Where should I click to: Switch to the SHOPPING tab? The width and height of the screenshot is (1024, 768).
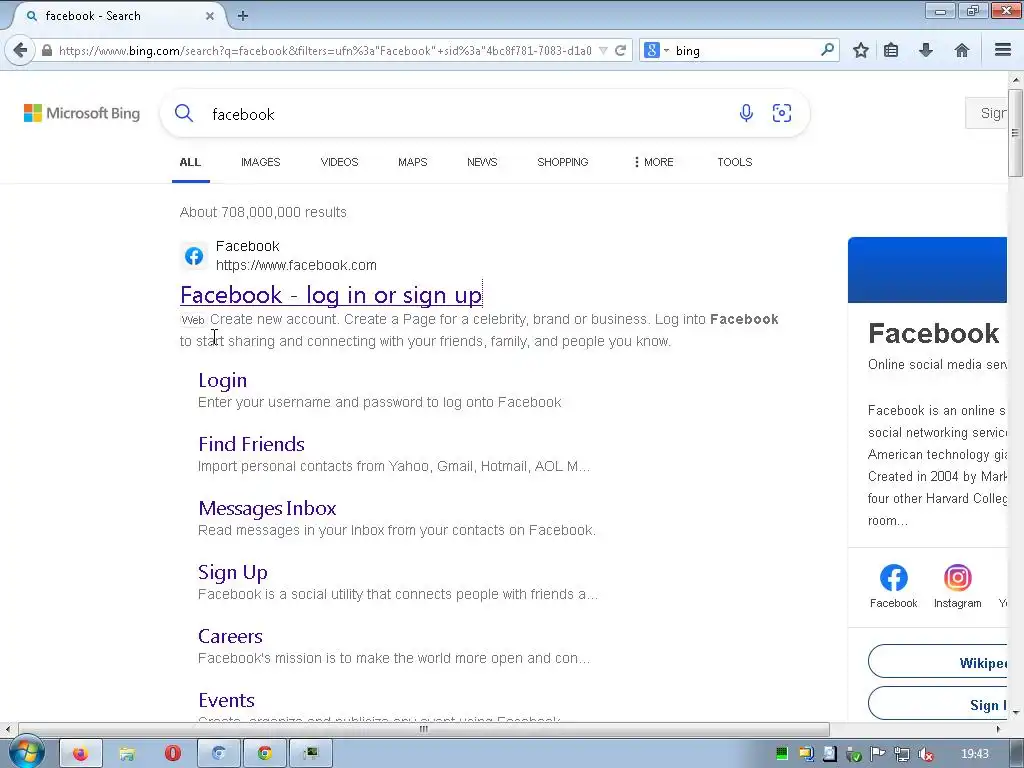[563, 162]
